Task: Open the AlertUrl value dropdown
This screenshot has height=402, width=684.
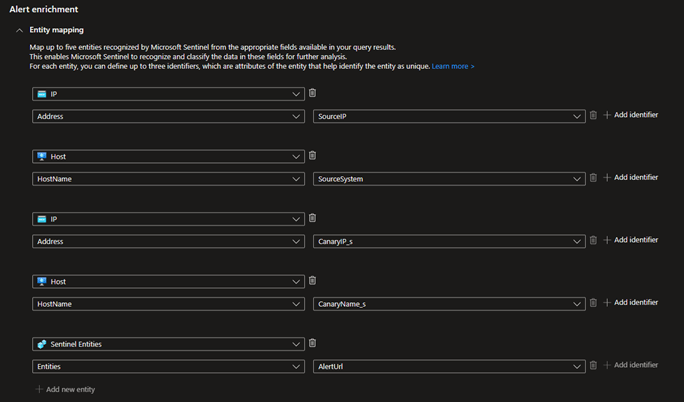Action: coord(449,367)
